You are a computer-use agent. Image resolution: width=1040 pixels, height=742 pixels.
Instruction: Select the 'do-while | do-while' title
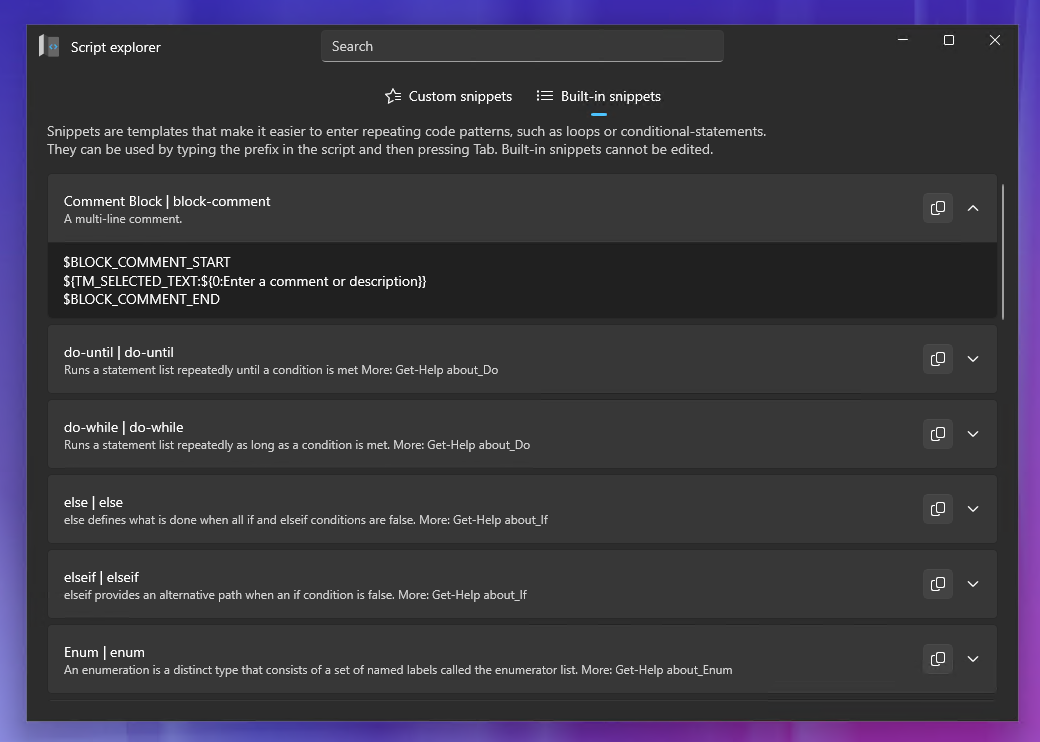[123, 427]
